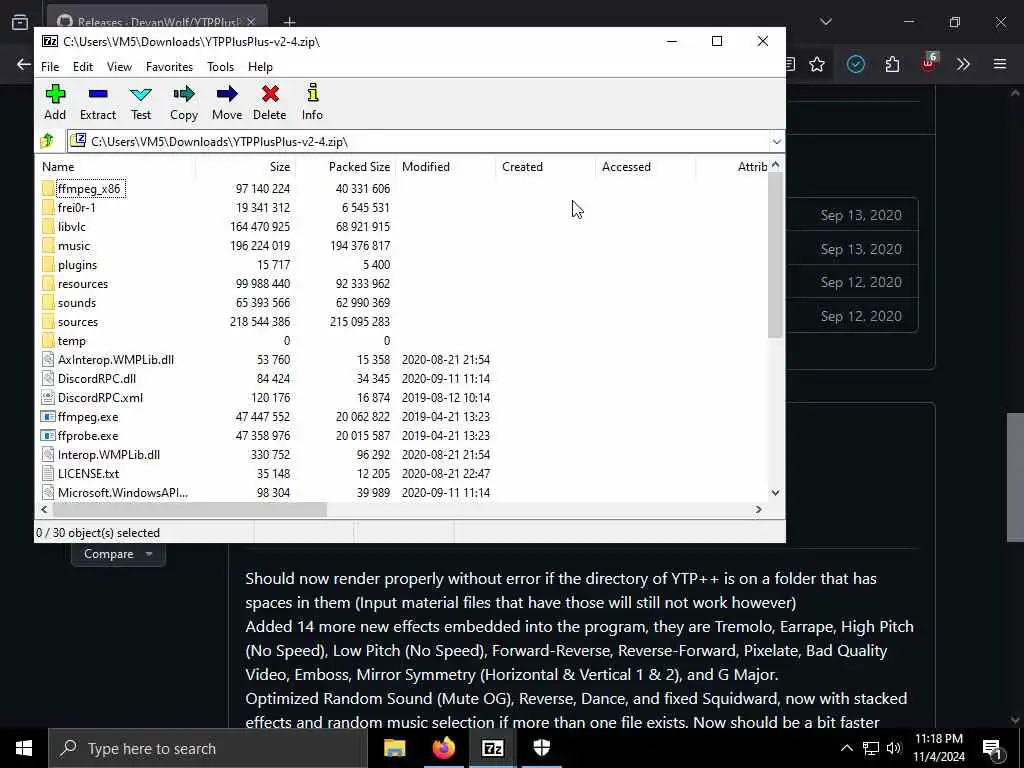Select AxInterop.WMPLib.dll file
The height and width of the screenshot is (768, 1024).
116,360
